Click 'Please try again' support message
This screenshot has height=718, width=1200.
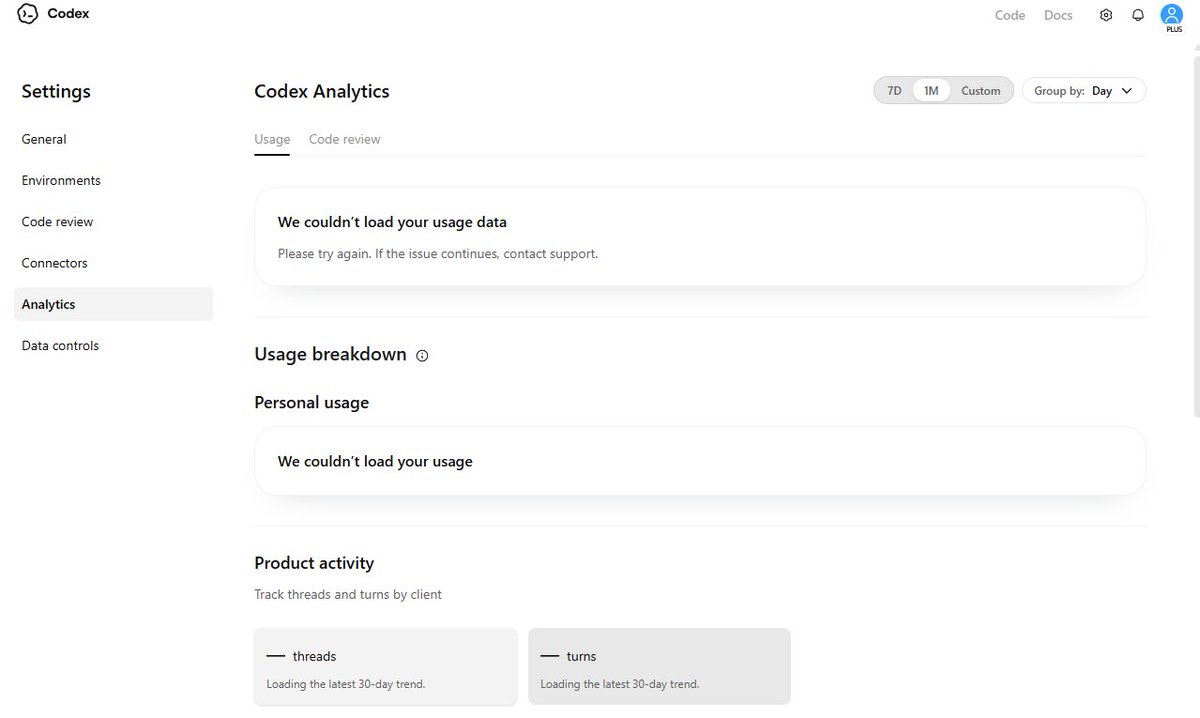click(437, 254)
